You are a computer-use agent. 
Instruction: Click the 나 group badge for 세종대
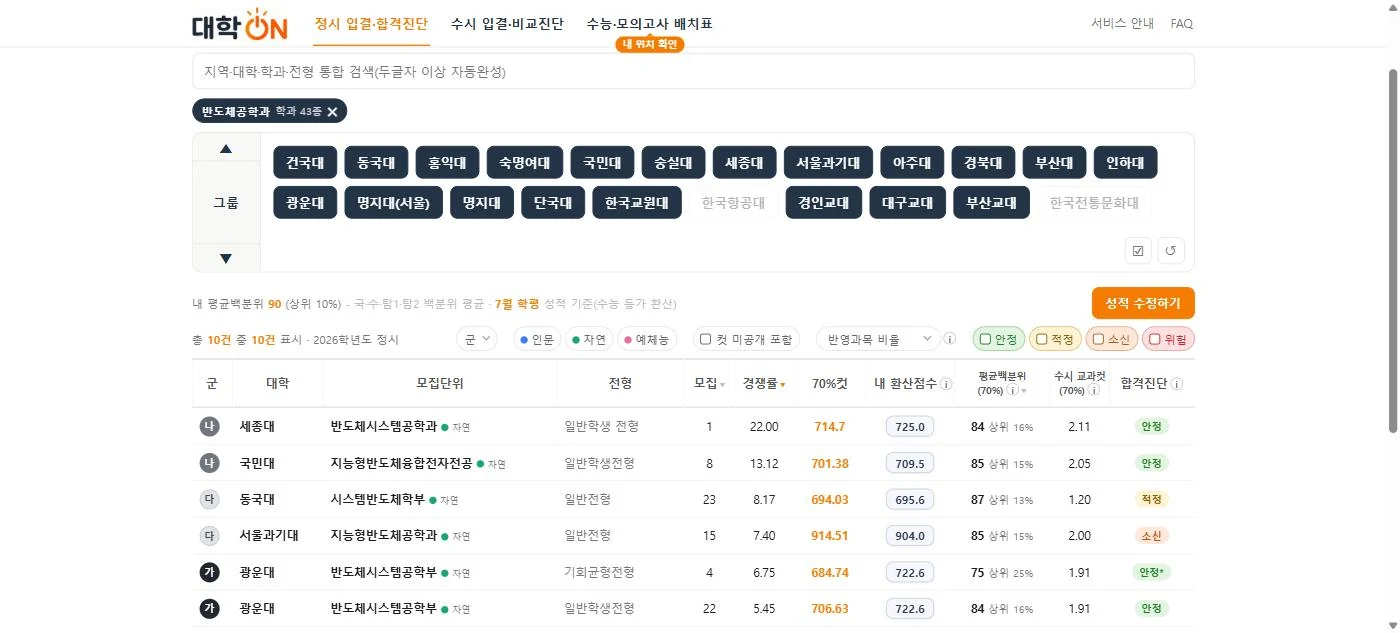pos(209,427)
